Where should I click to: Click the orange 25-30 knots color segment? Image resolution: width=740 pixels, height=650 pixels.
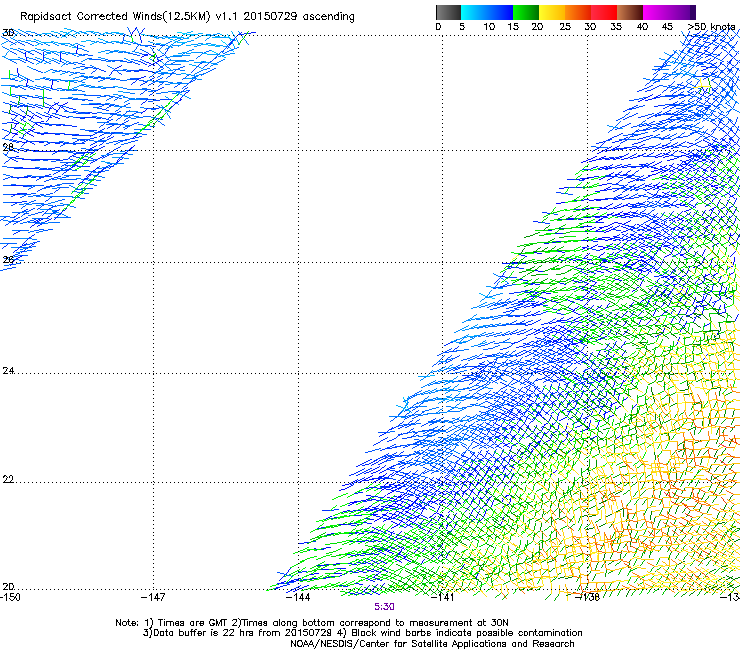pos(578,12)
